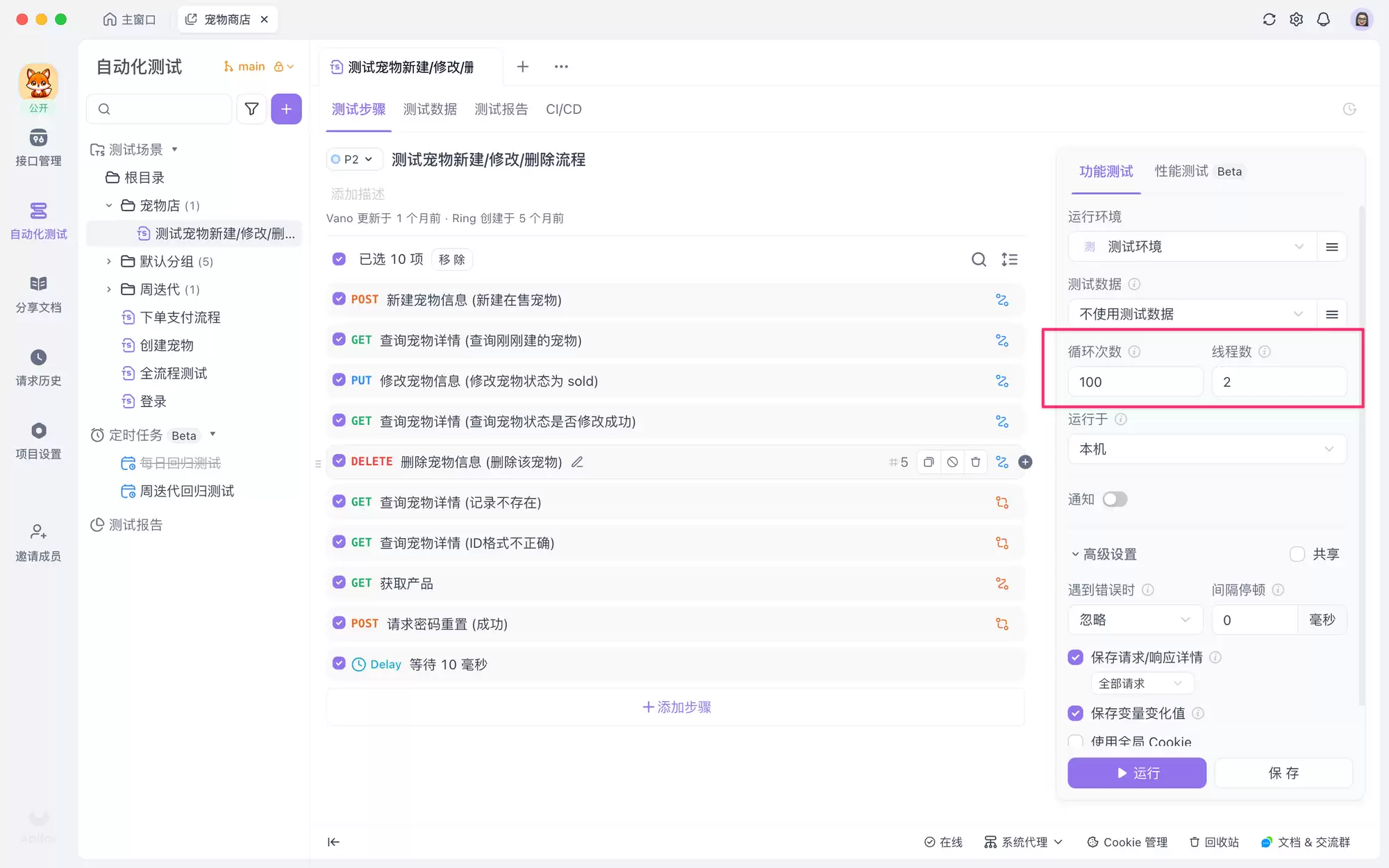
Task: Click the purple plus button to add a scenario
Action: tap(286, 109)
